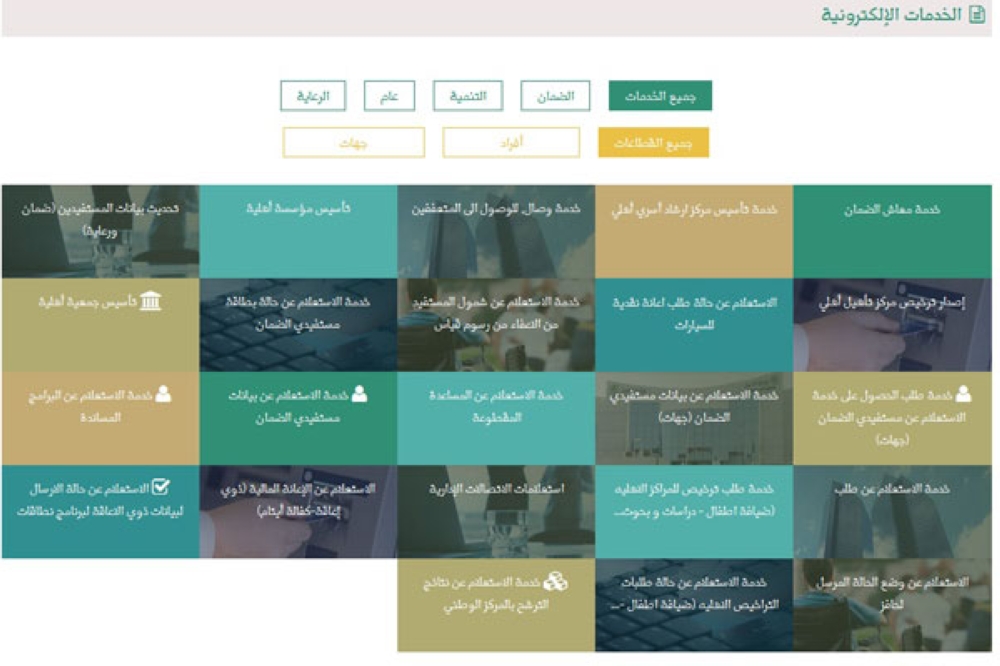The height and width of the screenshot is (666, 1000).
Task: Click person icon on طلب الحصول على خدمة الاستعلام
Action: point(962,394)
